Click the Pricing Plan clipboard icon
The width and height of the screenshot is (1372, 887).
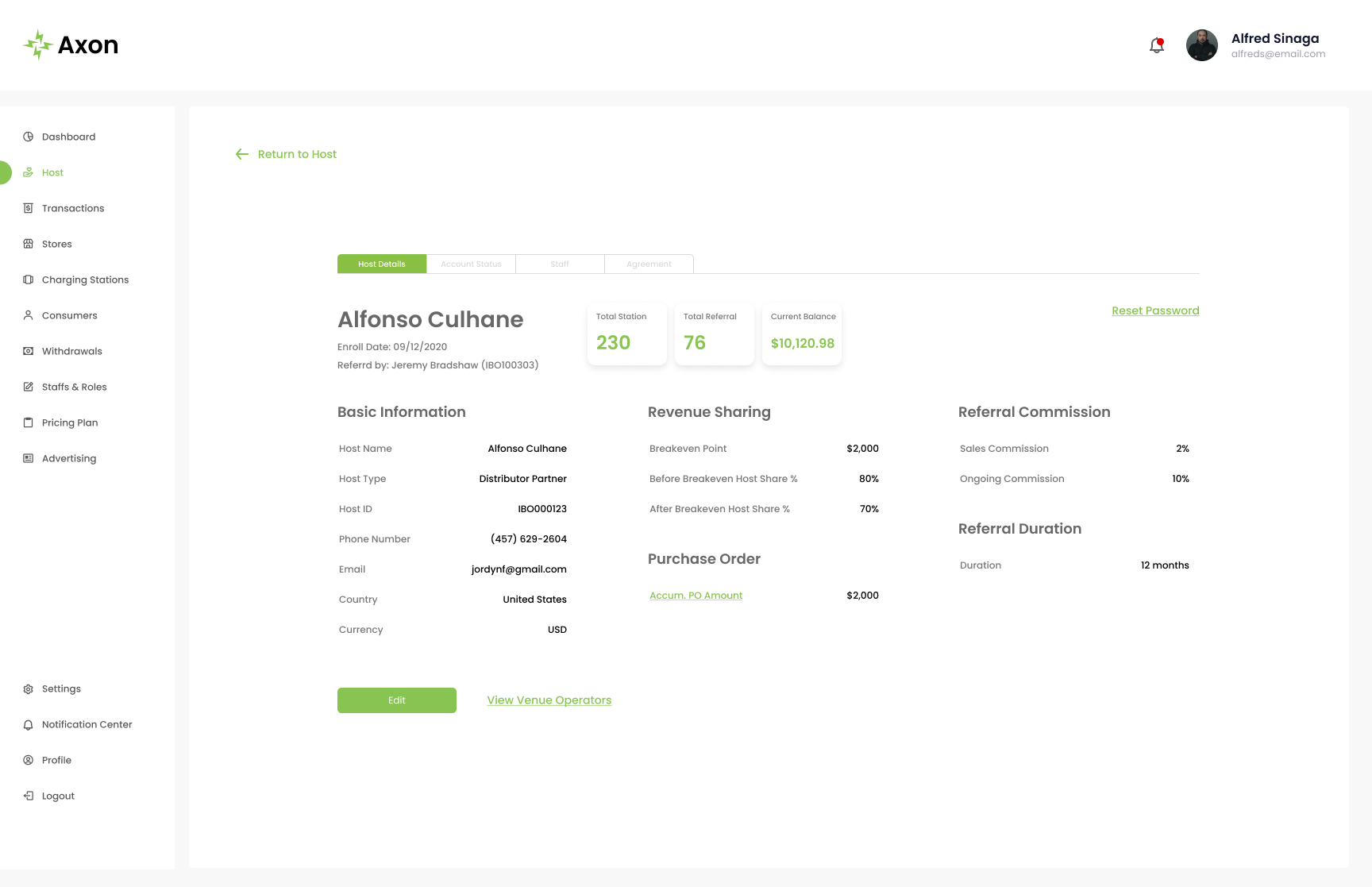click(x=28, y=422)
